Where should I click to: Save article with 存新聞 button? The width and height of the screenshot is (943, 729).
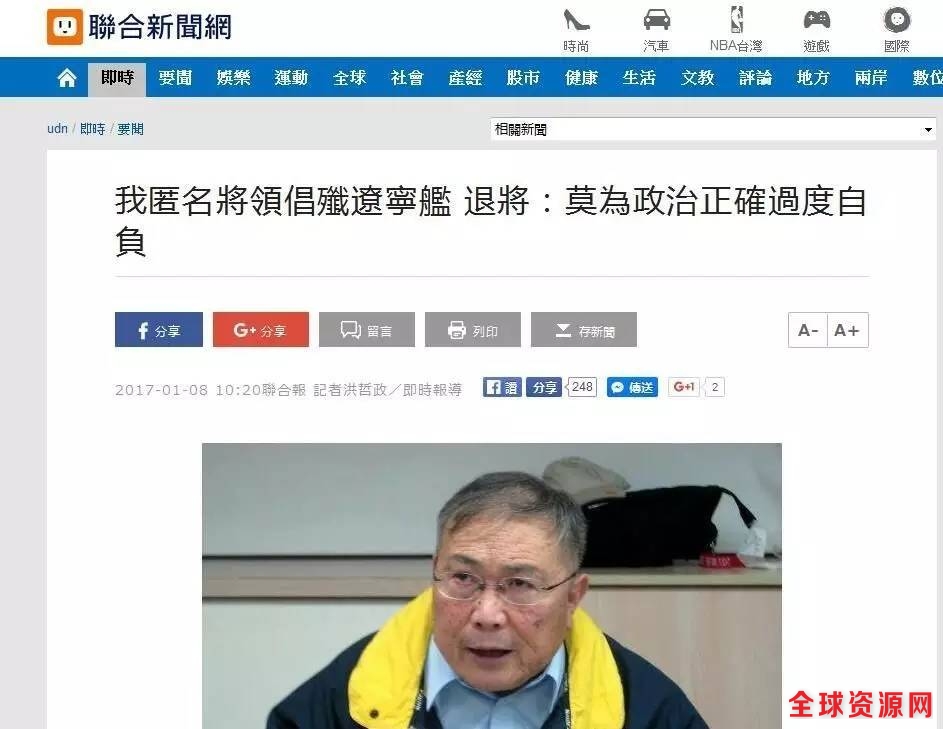[x=584, y=330]
